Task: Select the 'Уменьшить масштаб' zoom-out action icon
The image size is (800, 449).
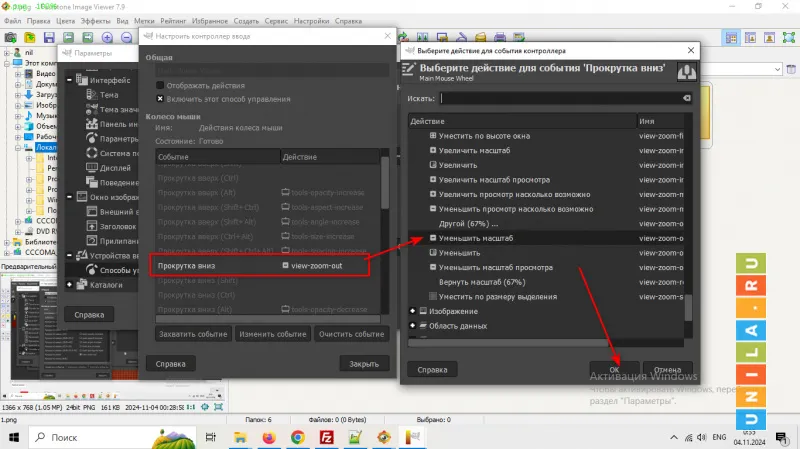Action: click(433, 239)
